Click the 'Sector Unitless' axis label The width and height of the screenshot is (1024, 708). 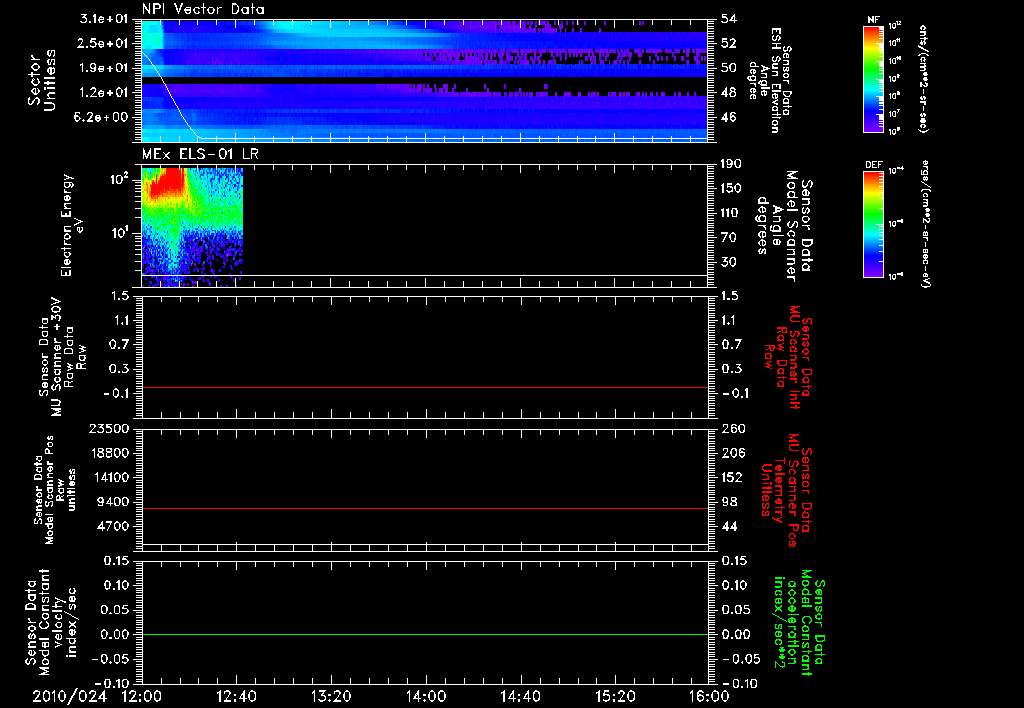(42, 80)
